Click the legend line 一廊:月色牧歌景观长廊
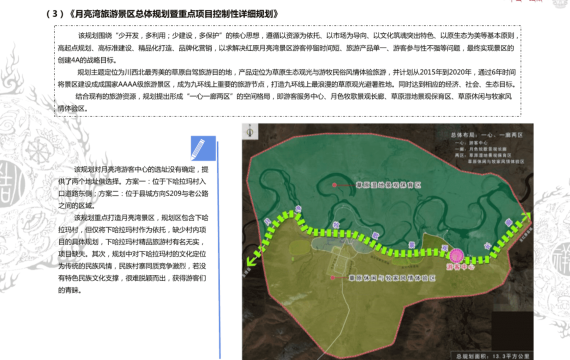The width and height of the screenshot is (570, 360). point(481,149)
